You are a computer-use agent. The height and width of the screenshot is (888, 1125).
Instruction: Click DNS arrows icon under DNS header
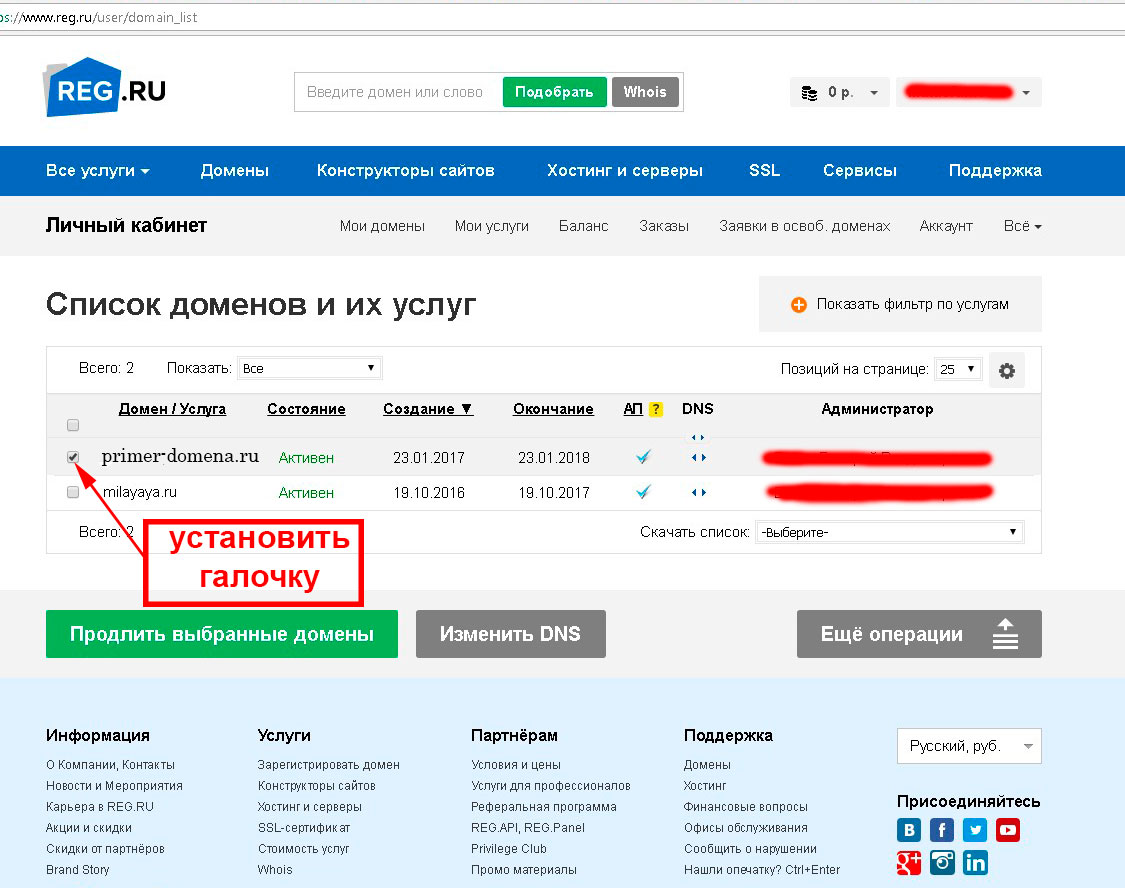click(x=698, y=437)
